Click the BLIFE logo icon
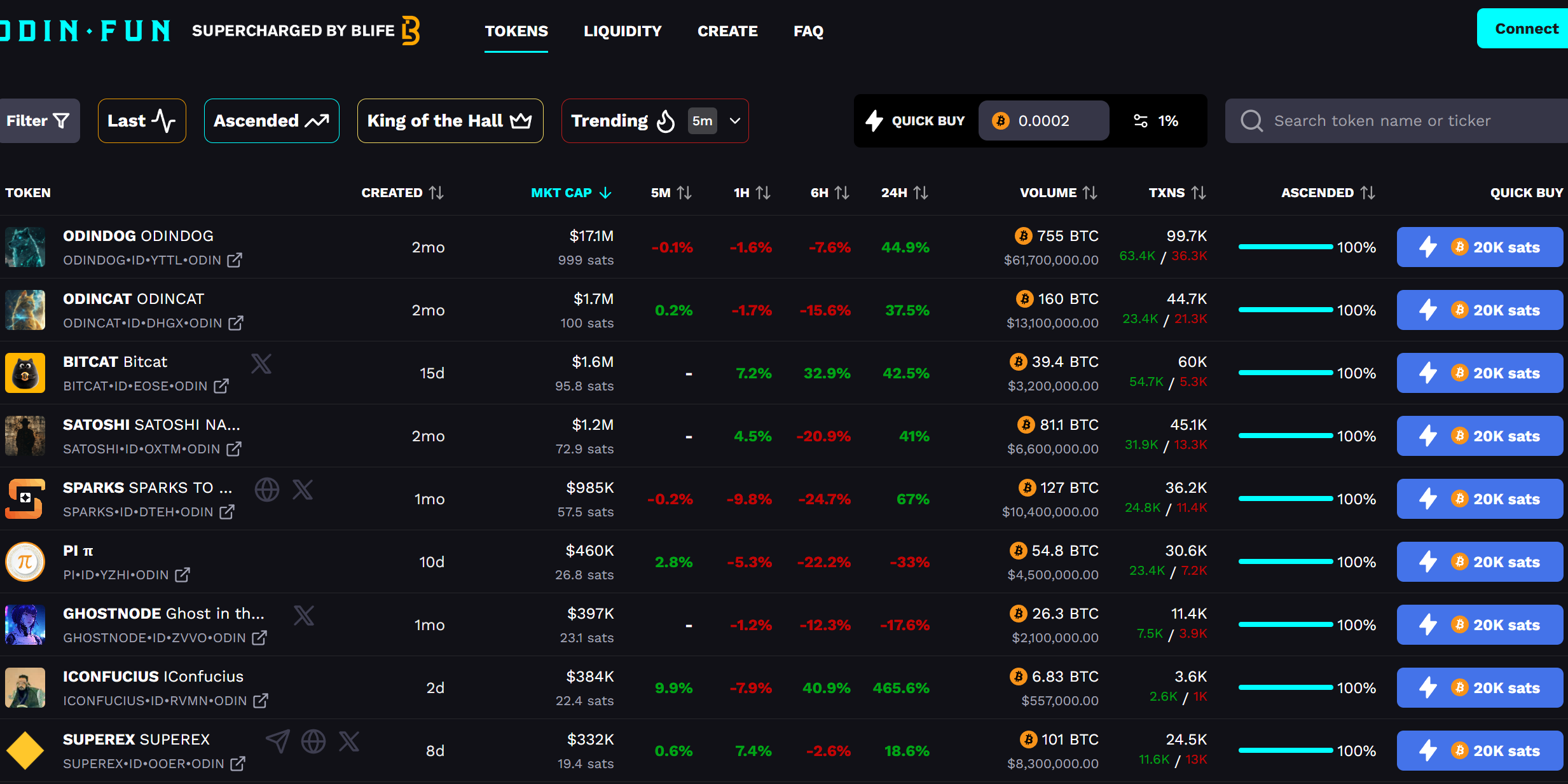This screenshot has height=784, width=1568. 411,31
